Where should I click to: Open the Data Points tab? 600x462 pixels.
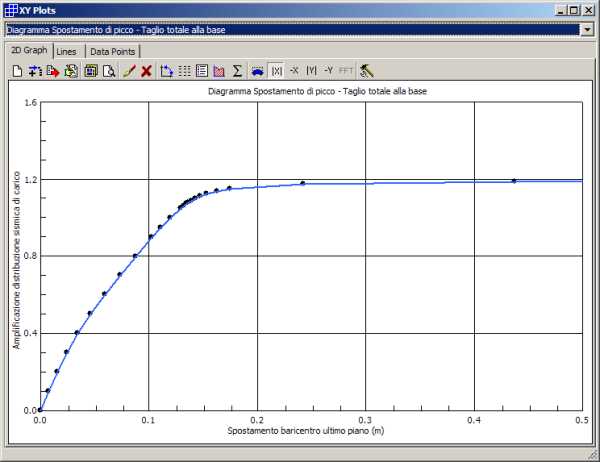pyautogui.click(x=113, y=51)
